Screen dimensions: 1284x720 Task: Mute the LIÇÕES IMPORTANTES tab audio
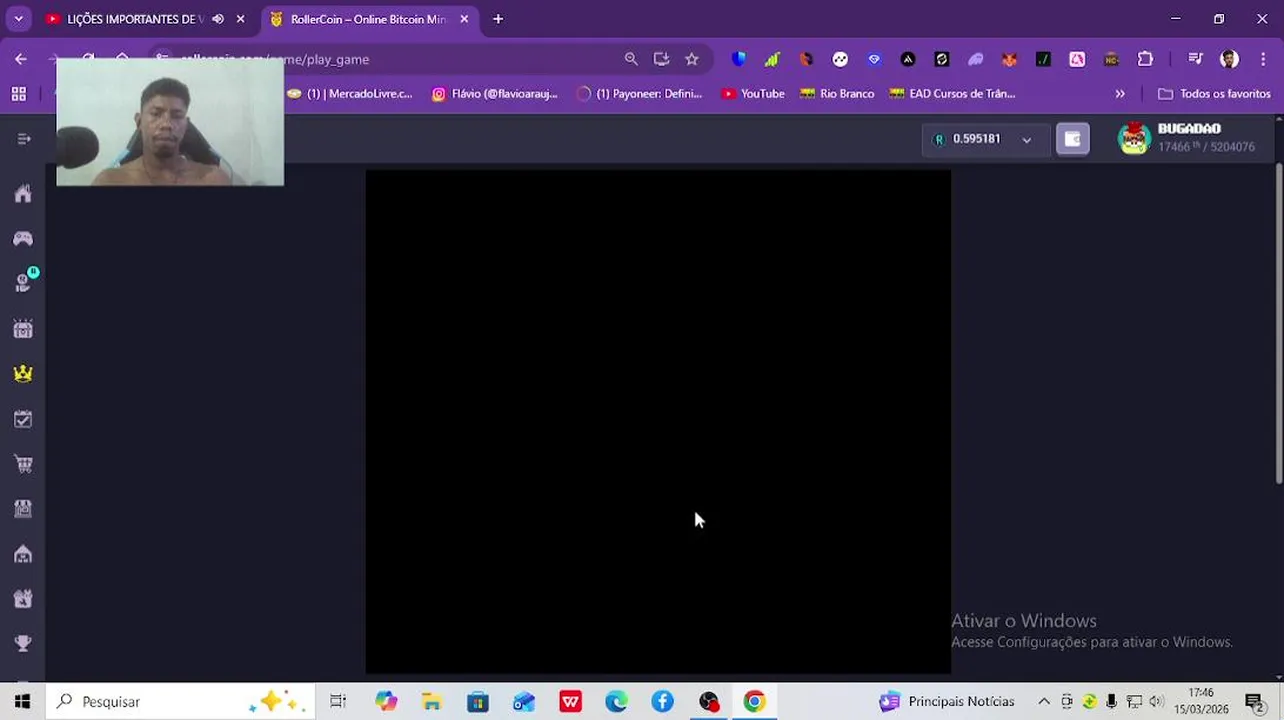[x=217, y=19]
